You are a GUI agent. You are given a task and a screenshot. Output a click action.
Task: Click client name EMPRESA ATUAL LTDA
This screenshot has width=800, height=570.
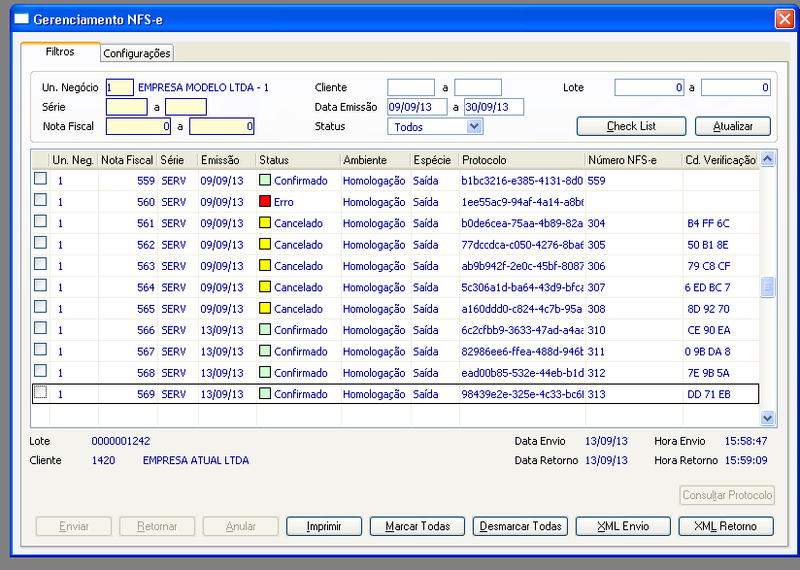click(x=196, y=460)
